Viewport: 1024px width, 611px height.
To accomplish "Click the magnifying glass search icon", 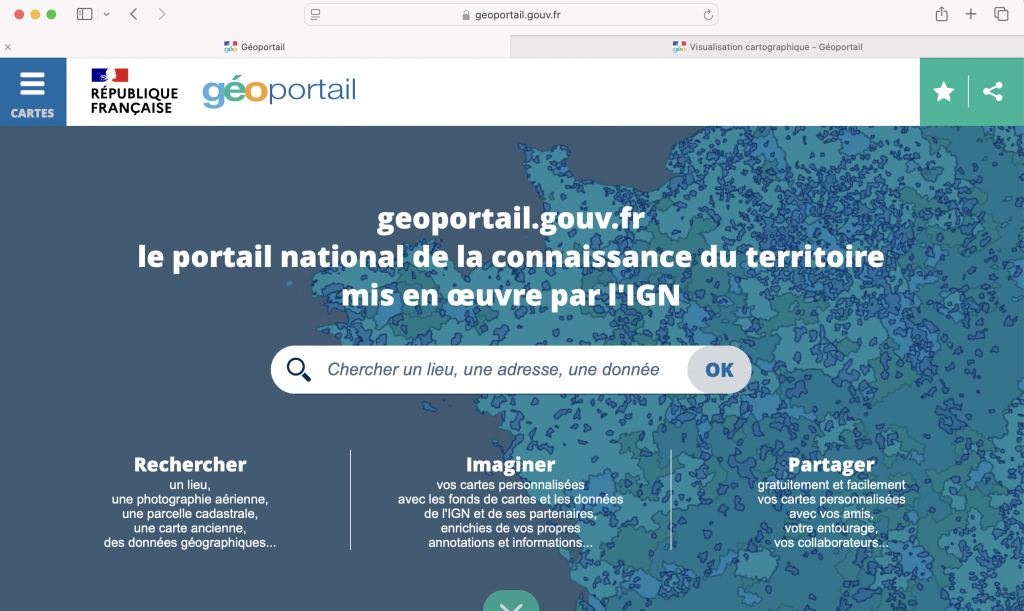I will 298,370.
